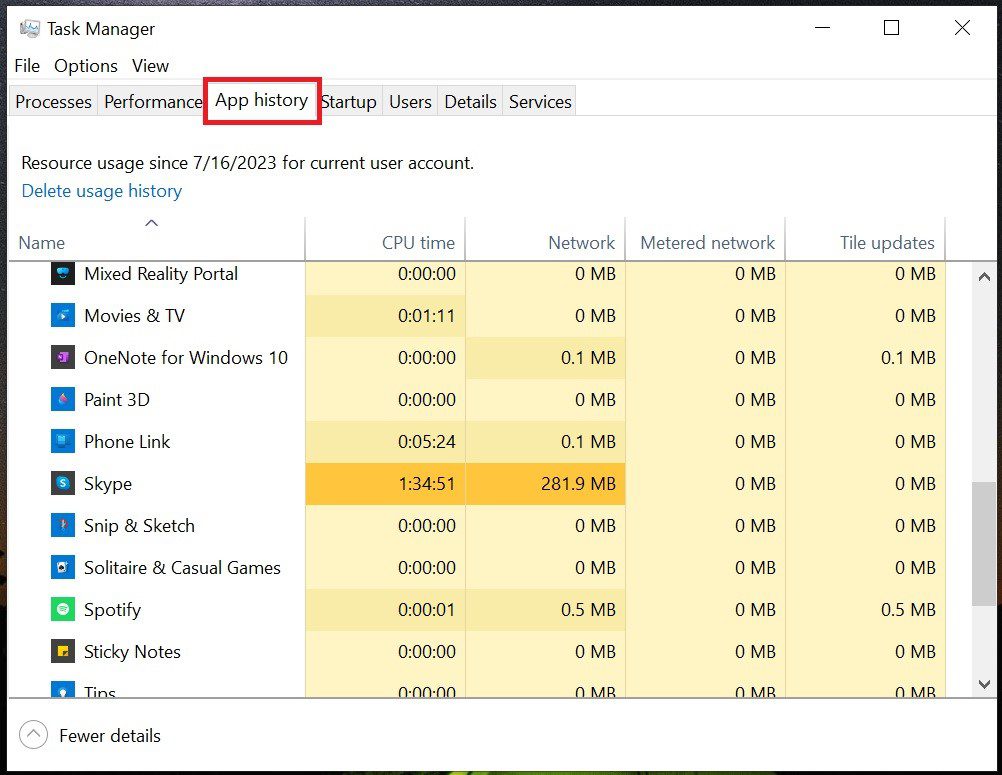The width and height of the screenshot is (1002, 775).
Task: Open the Options menu
Action: pyautogui.click(x=86, y=66)
